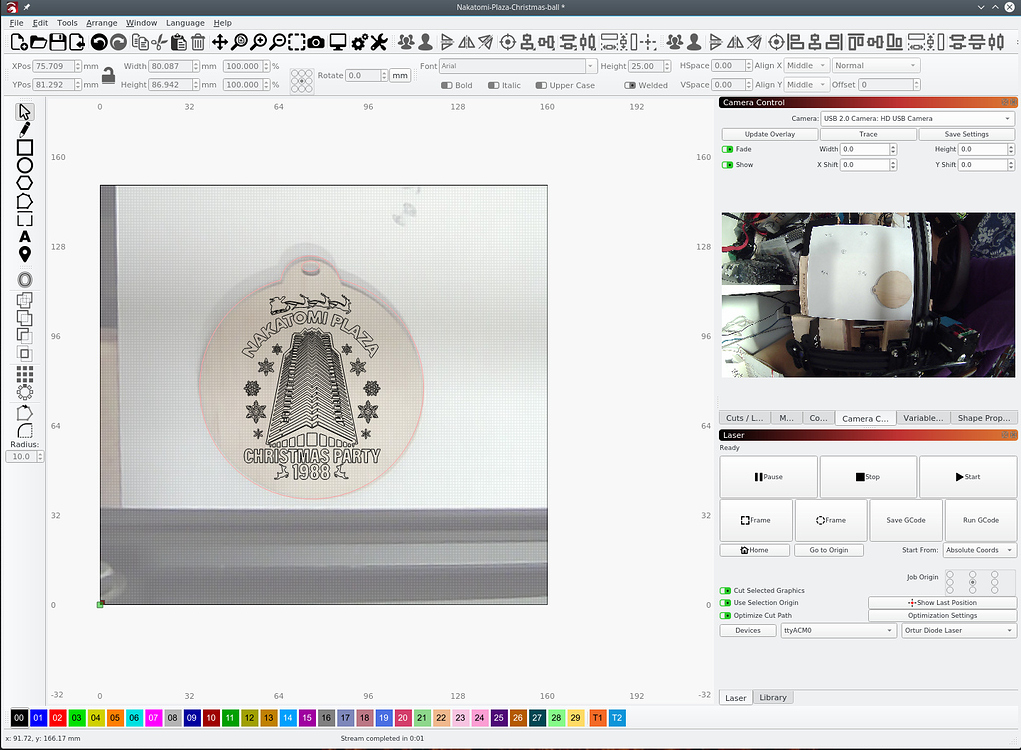Select the position marker pin tool
Image resolution: width=1021 pixels, height=750 pixels.
click(x=25, y=255)
